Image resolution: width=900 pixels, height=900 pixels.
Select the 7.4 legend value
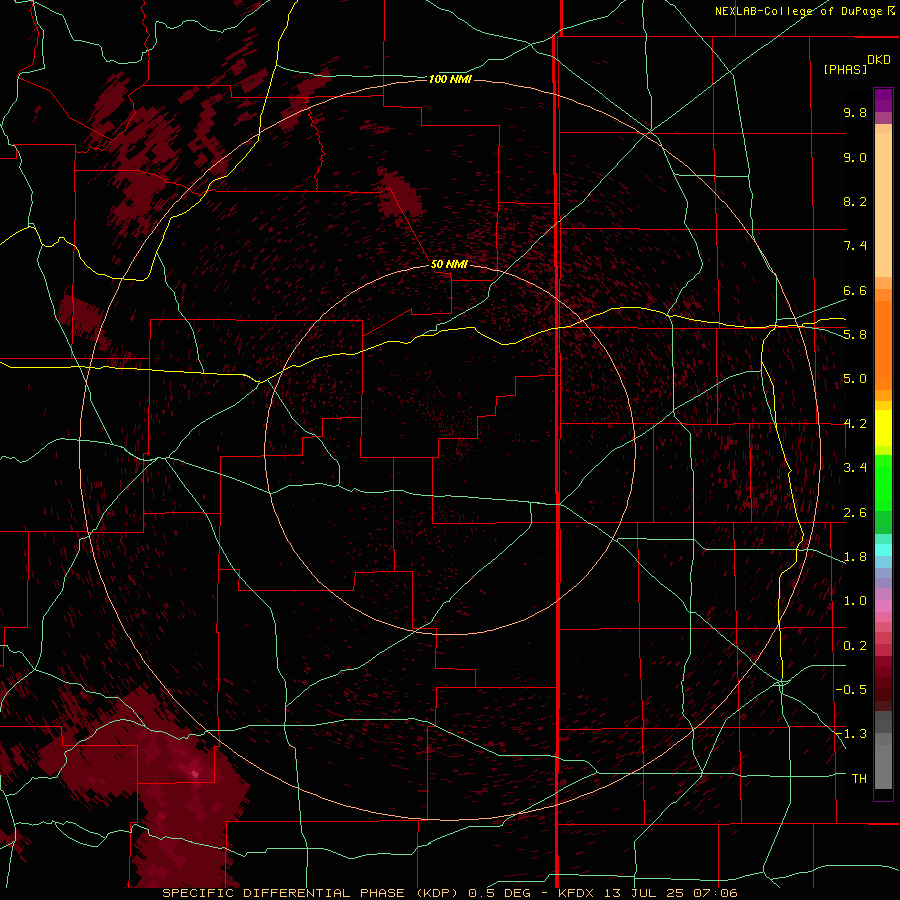pos(855,246)
